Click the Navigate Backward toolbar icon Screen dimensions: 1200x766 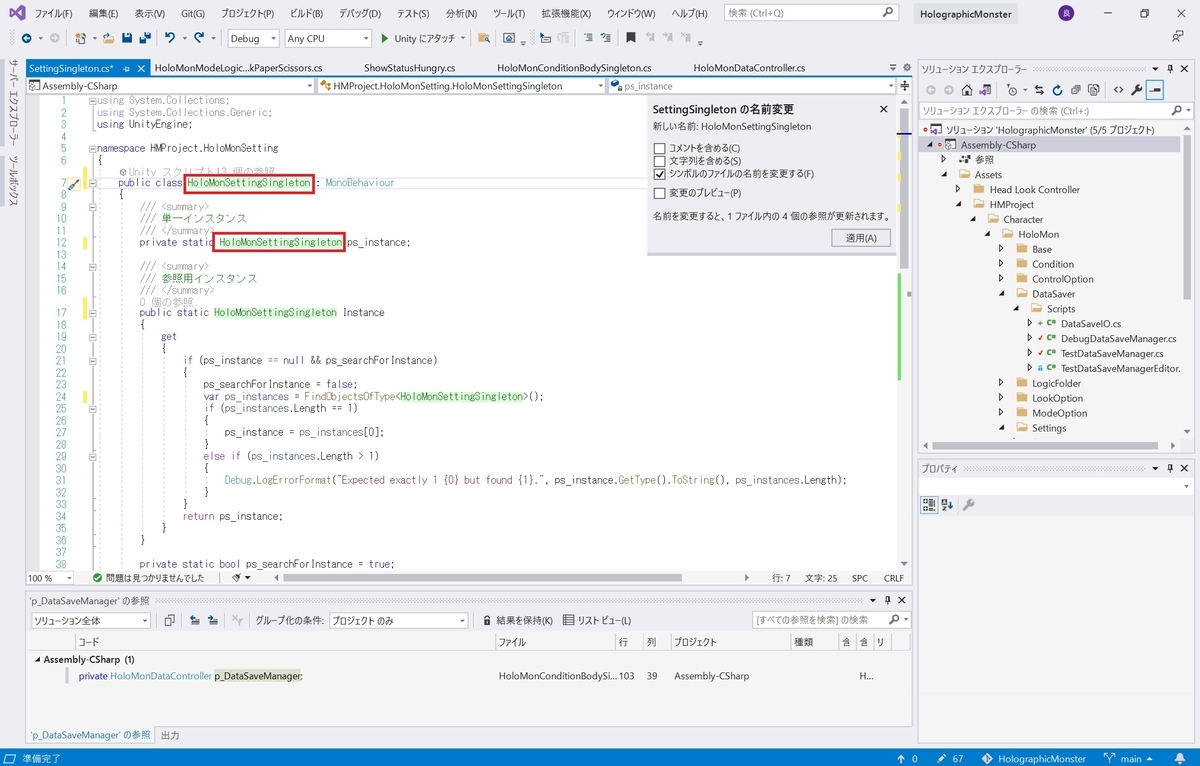click(x=27, y=38)
